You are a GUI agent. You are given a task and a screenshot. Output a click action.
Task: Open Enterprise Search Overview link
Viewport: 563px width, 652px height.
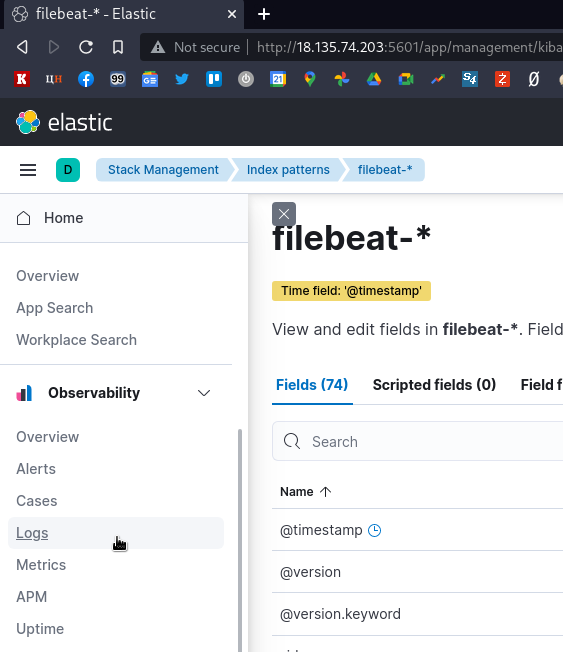pyautogui.click(x=47, y=276)
